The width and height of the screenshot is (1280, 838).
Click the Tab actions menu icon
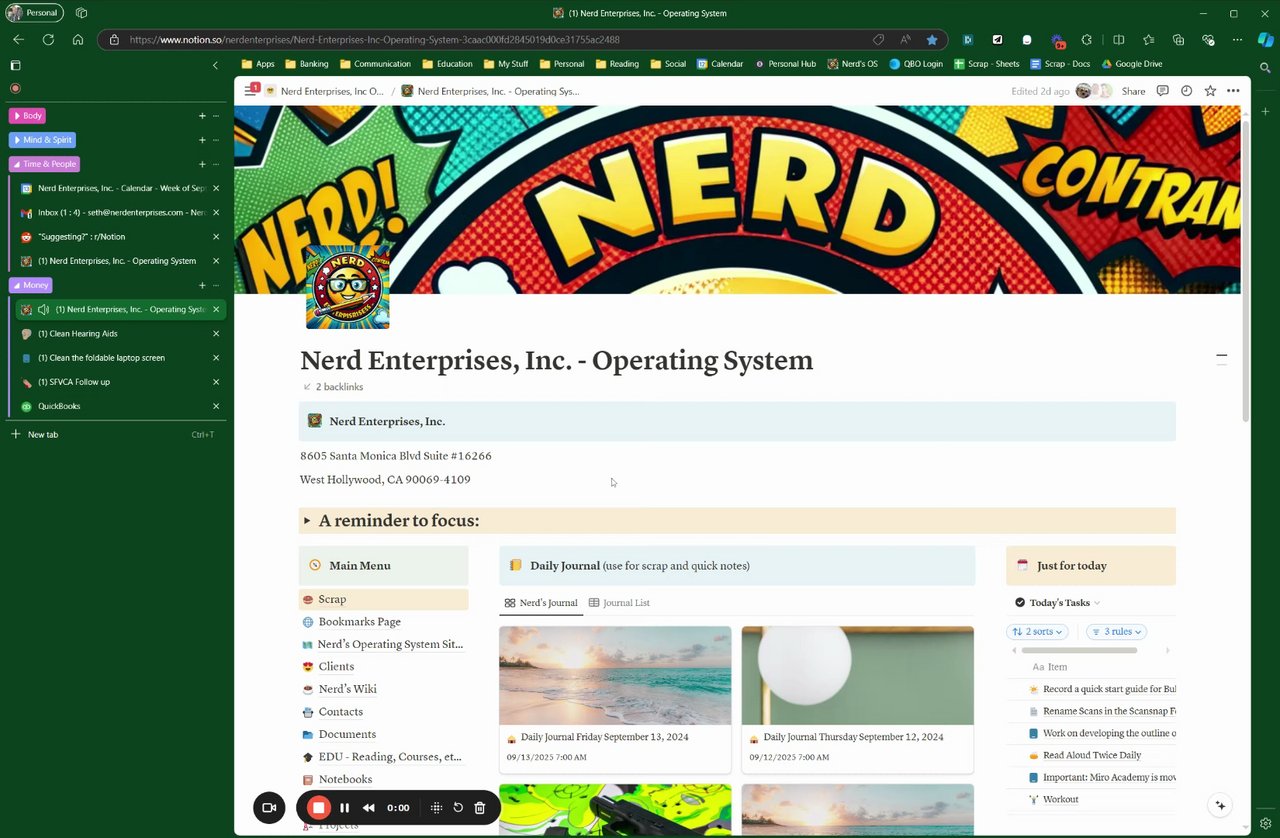[x=15, y=65]
